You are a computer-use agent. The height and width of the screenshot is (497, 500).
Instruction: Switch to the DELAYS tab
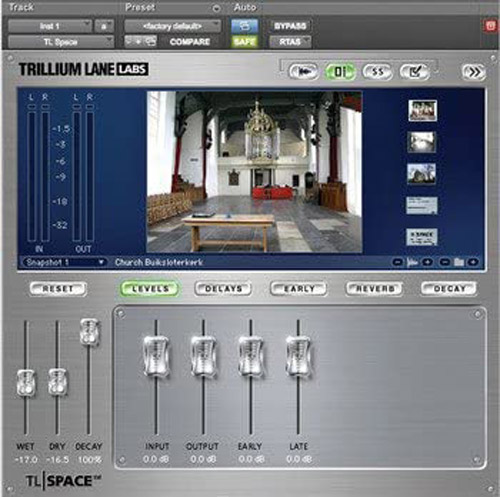pyautogui.click(x=223, y=289)
